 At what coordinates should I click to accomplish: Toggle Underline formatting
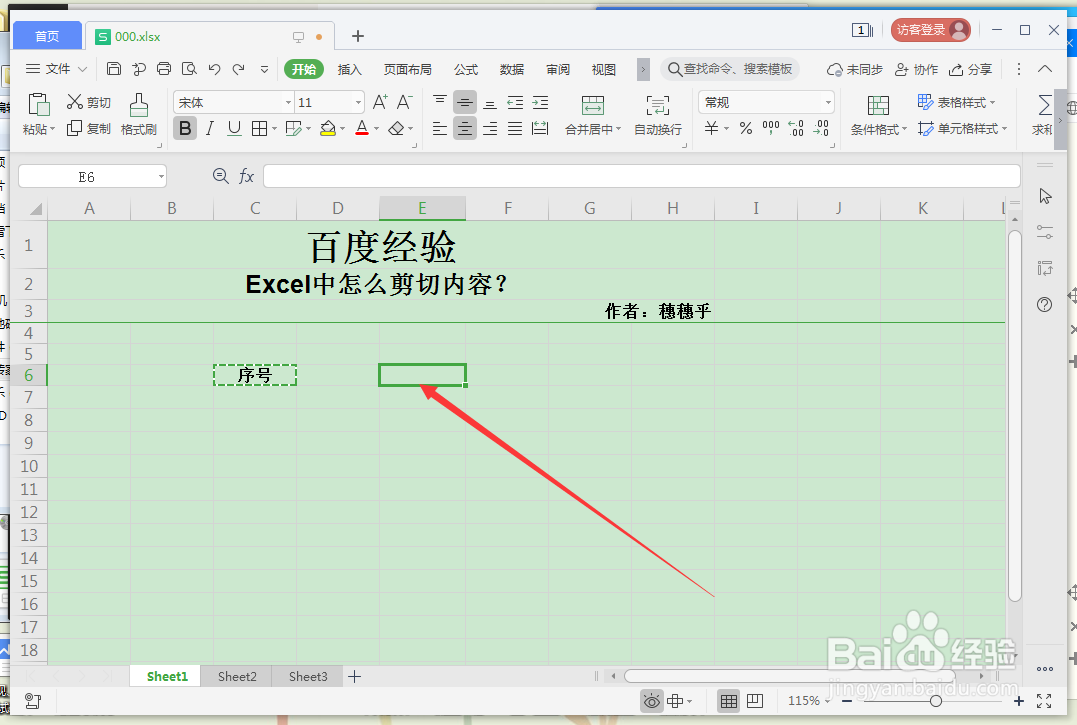click(234, 128)
